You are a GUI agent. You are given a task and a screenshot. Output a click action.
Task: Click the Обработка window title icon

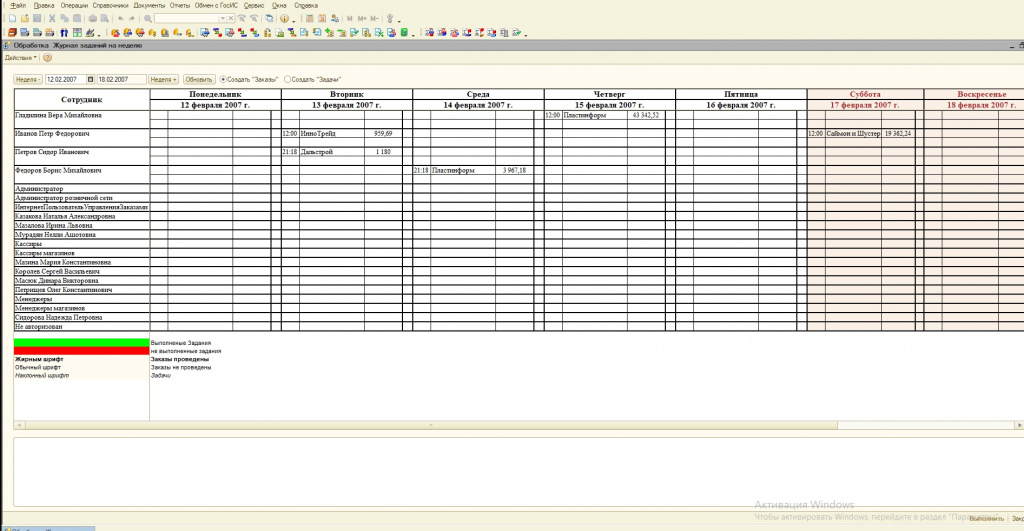point(7,46)
